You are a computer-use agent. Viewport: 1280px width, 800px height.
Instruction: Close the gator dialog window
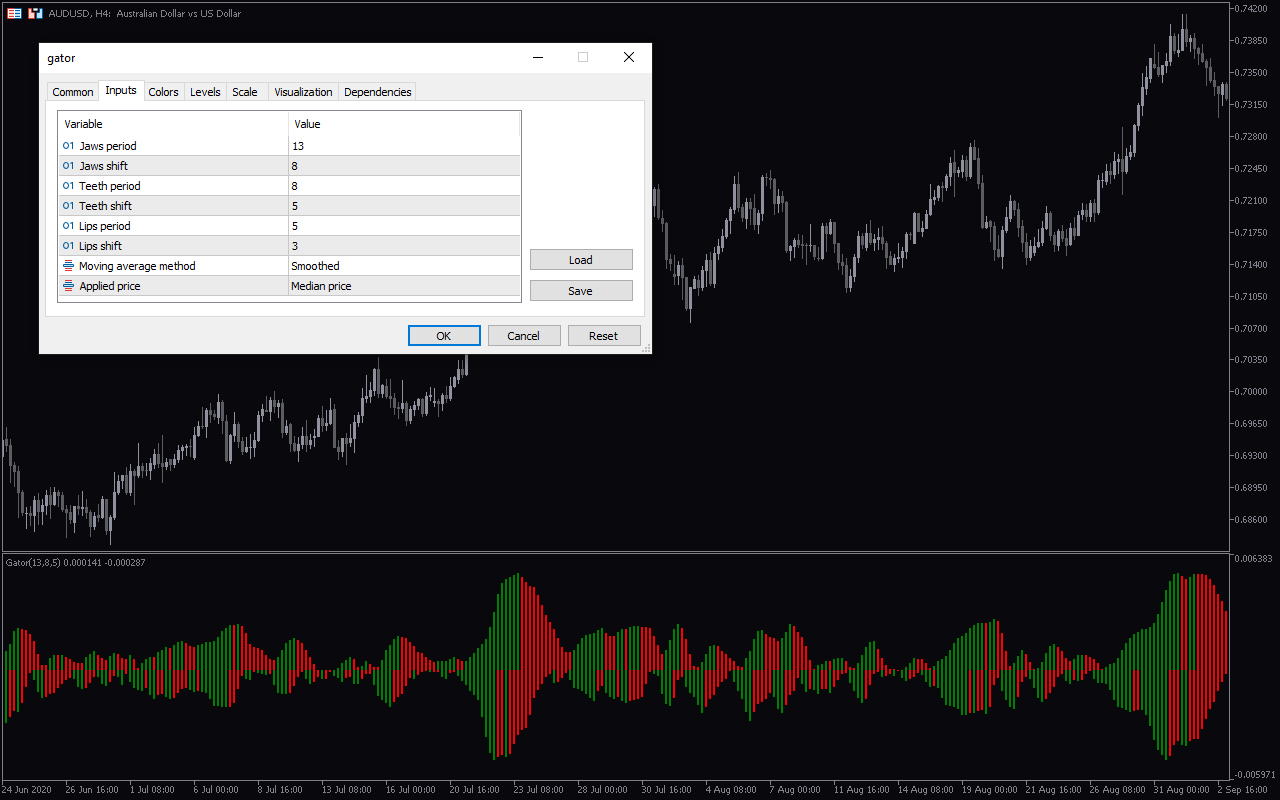[629, 58]
